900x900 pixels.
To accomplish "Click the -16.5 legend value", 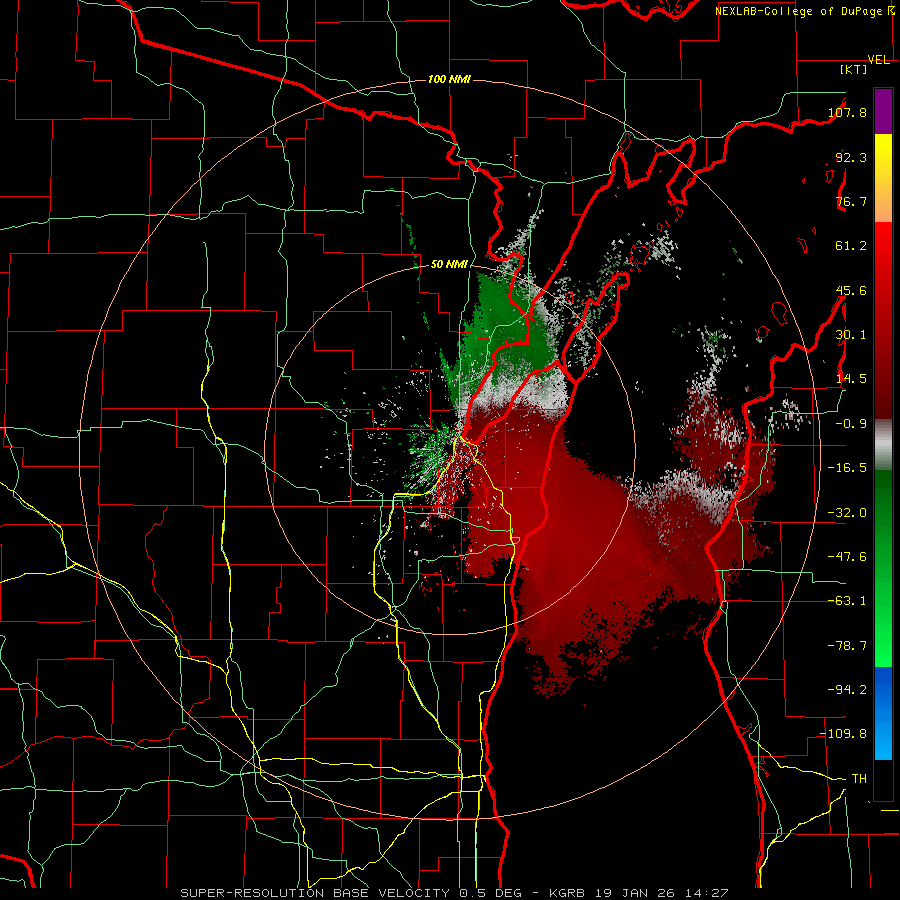I will click(x=847, y=468).
